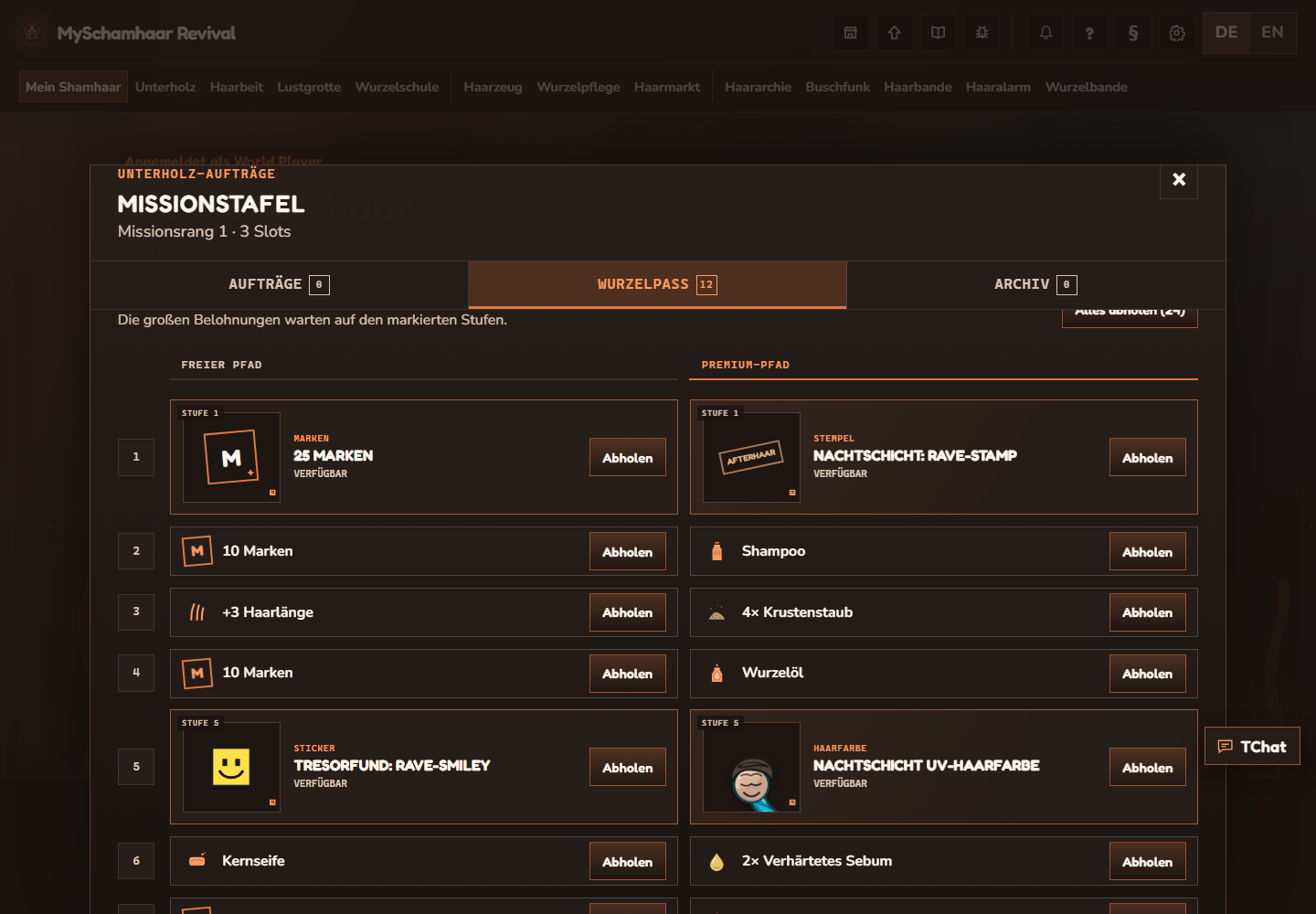Click the Shampoo bottle icon
The height and width of the screenshot is (914, 1316).
pyautogui.click(x=717, y=551)
